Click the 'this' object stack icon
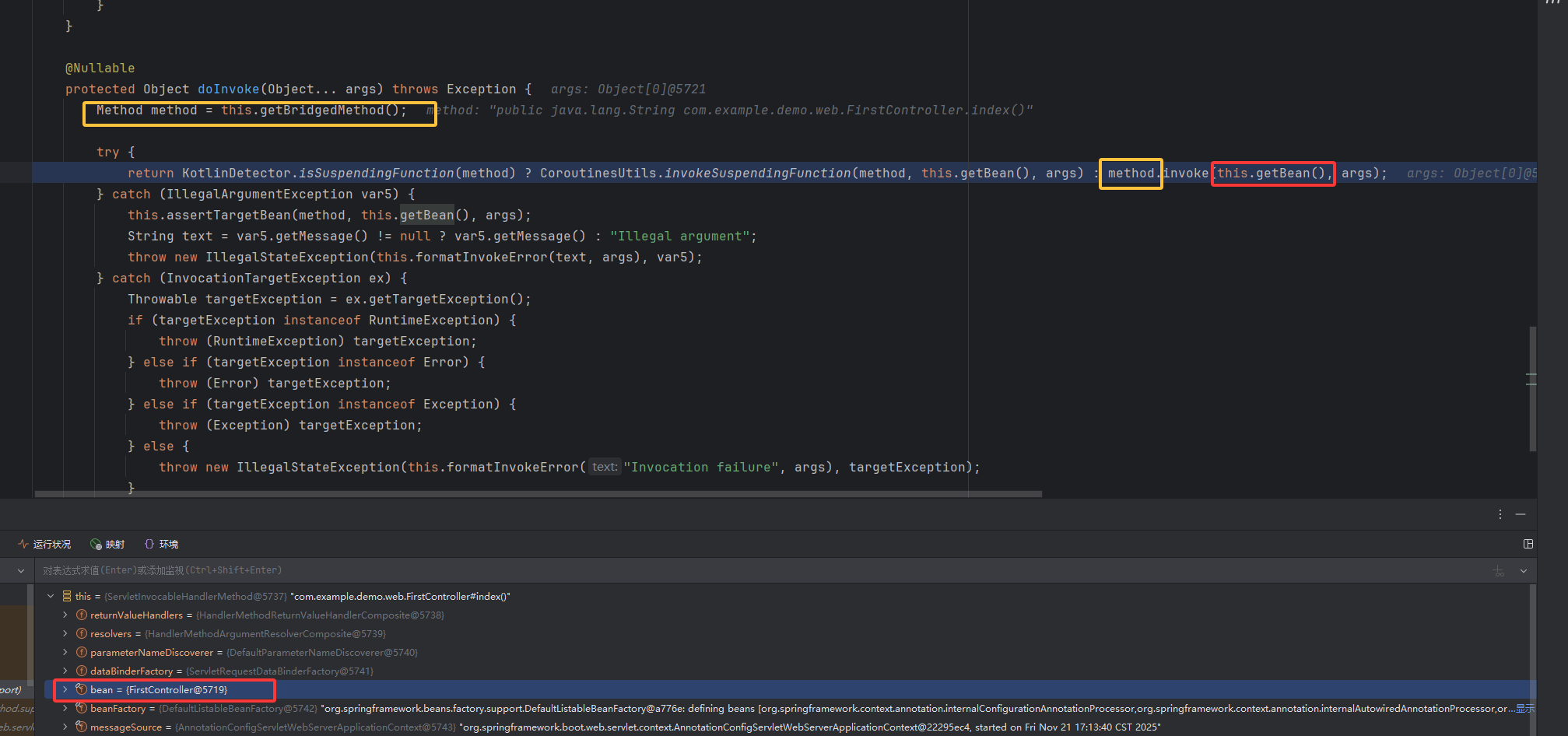1568x736 pixels. point(67,597)
